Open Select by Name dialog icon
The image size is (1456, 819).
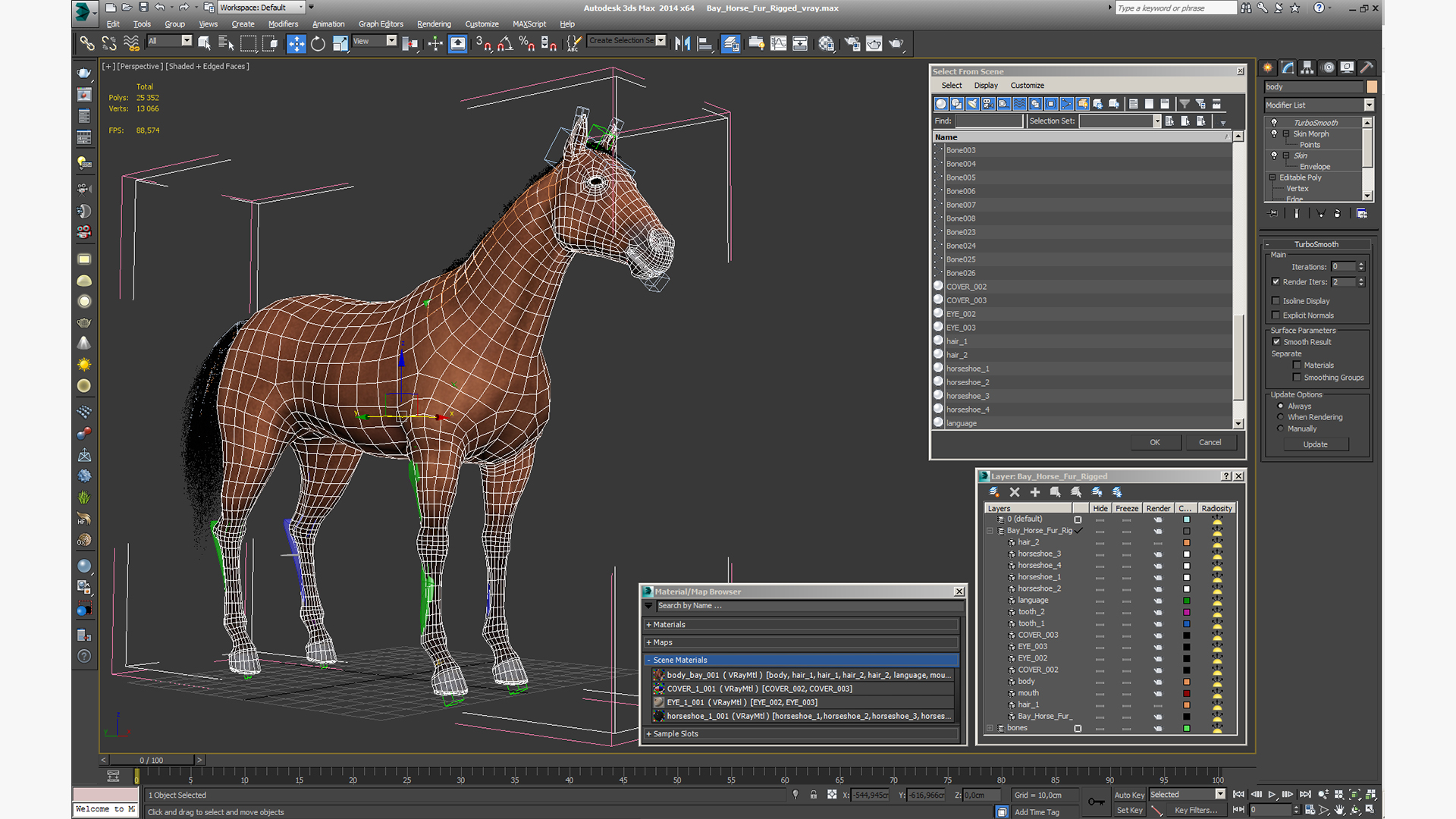click(x=226, y=43)
